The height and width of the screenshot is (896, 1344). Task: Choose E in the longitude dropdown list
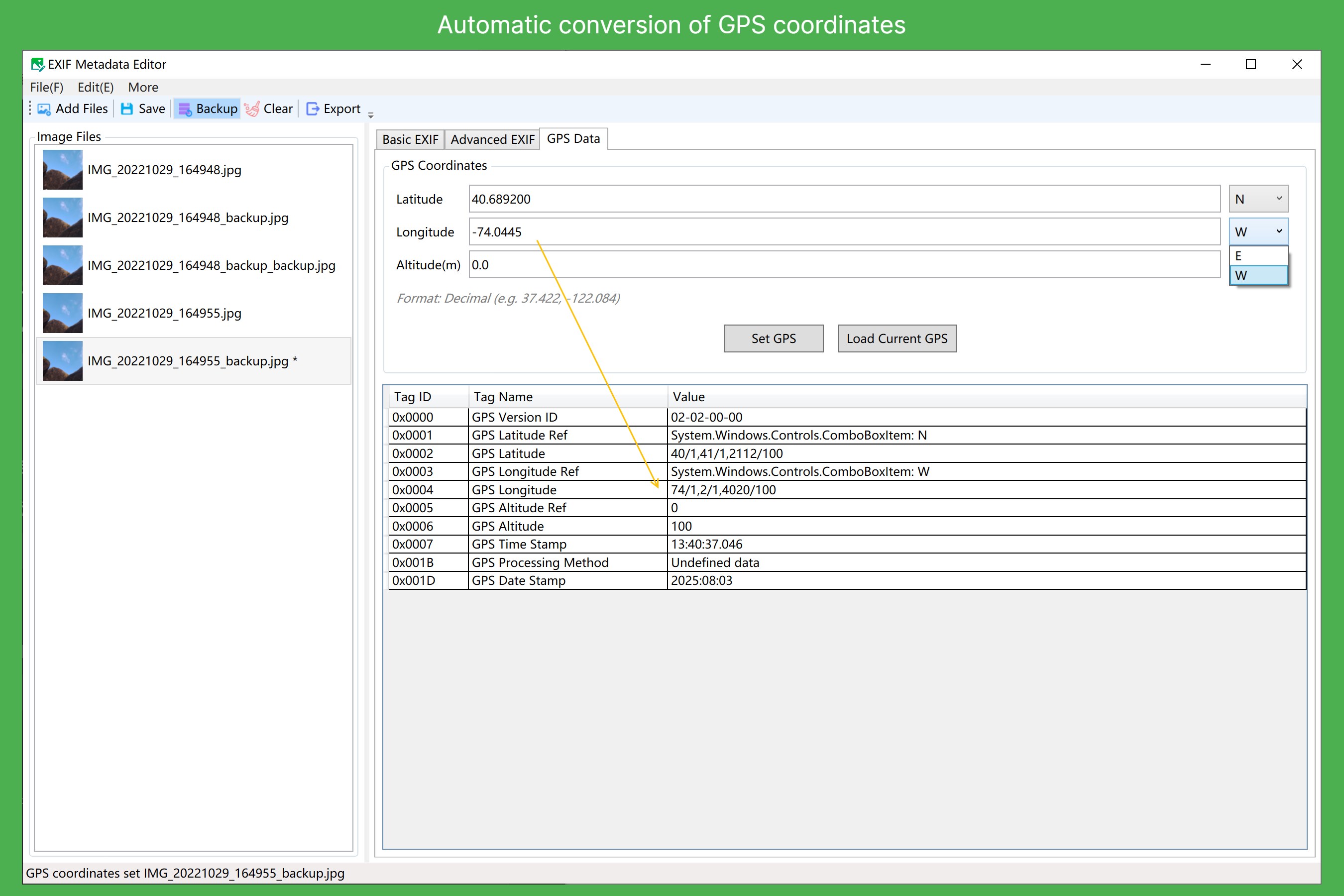tap(1258, 256)
